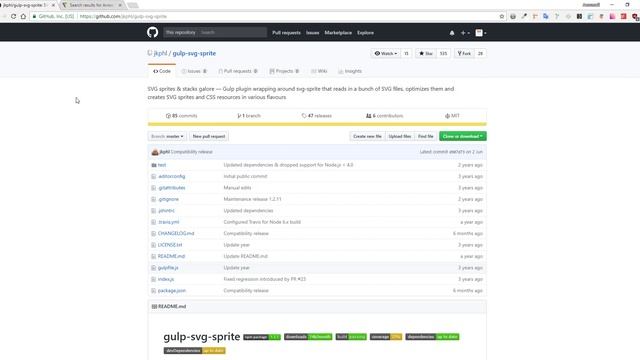
Task: Open the gulpfile.js file
Action: (x=168, y=268)
